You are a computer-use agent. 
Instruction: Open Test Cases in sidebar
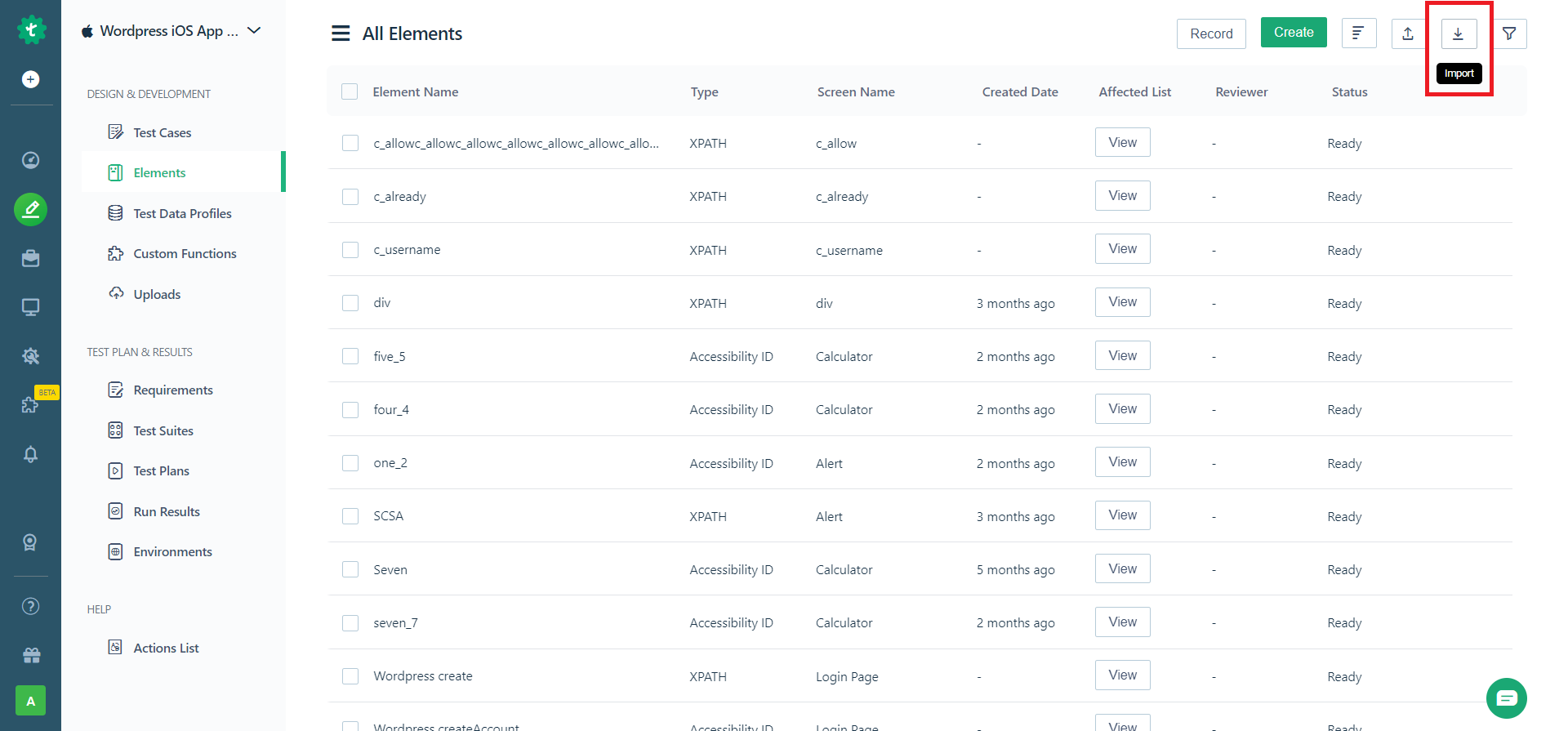[x=163, y=132]
